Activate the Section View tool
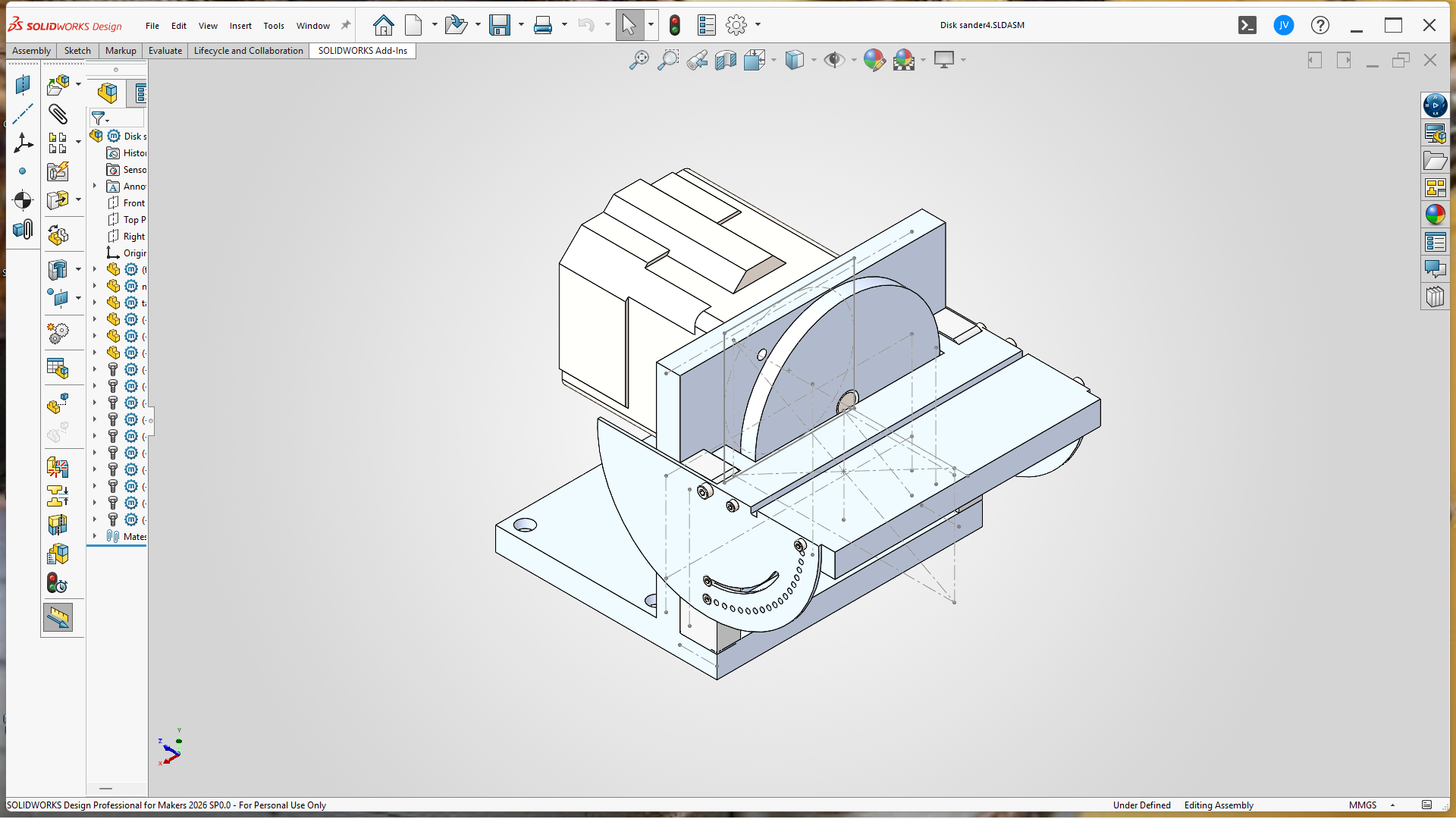Image resolution: width=1456 pixels, height=819 pixels. coord(726,60)
